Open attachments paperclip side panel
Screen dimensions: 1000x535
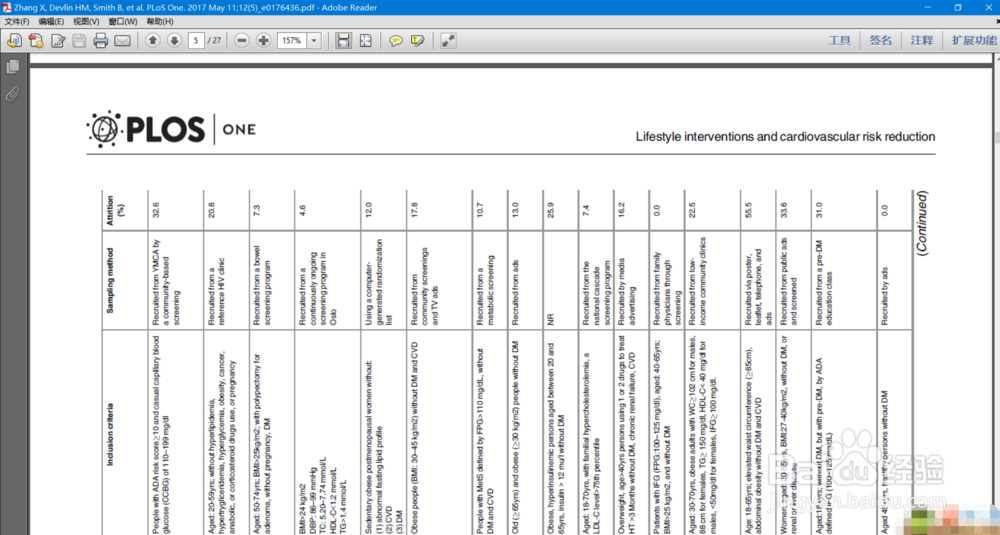point(12,95)
